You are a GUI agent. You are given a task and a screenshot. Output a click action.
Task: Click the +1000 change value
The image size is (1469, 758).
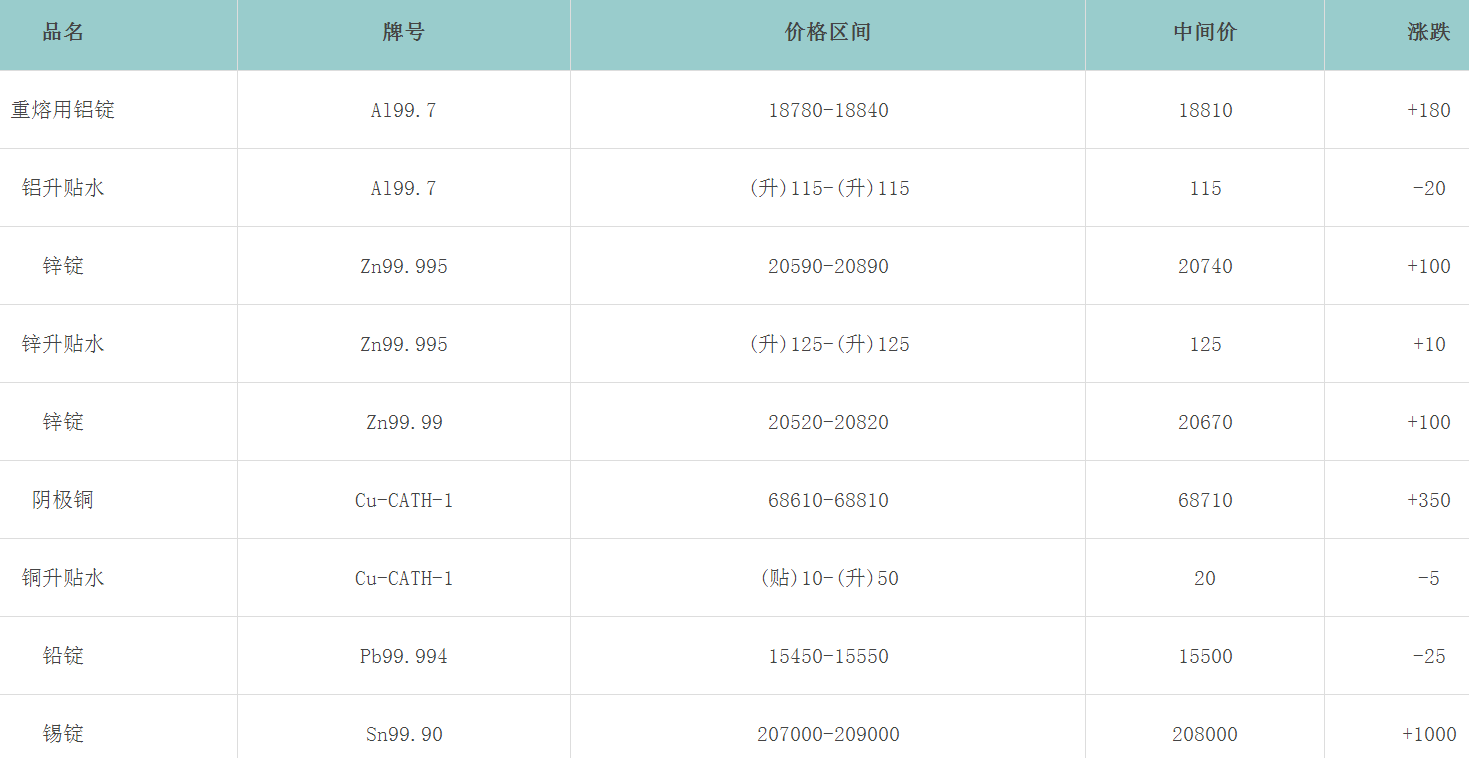[1428, 734]
